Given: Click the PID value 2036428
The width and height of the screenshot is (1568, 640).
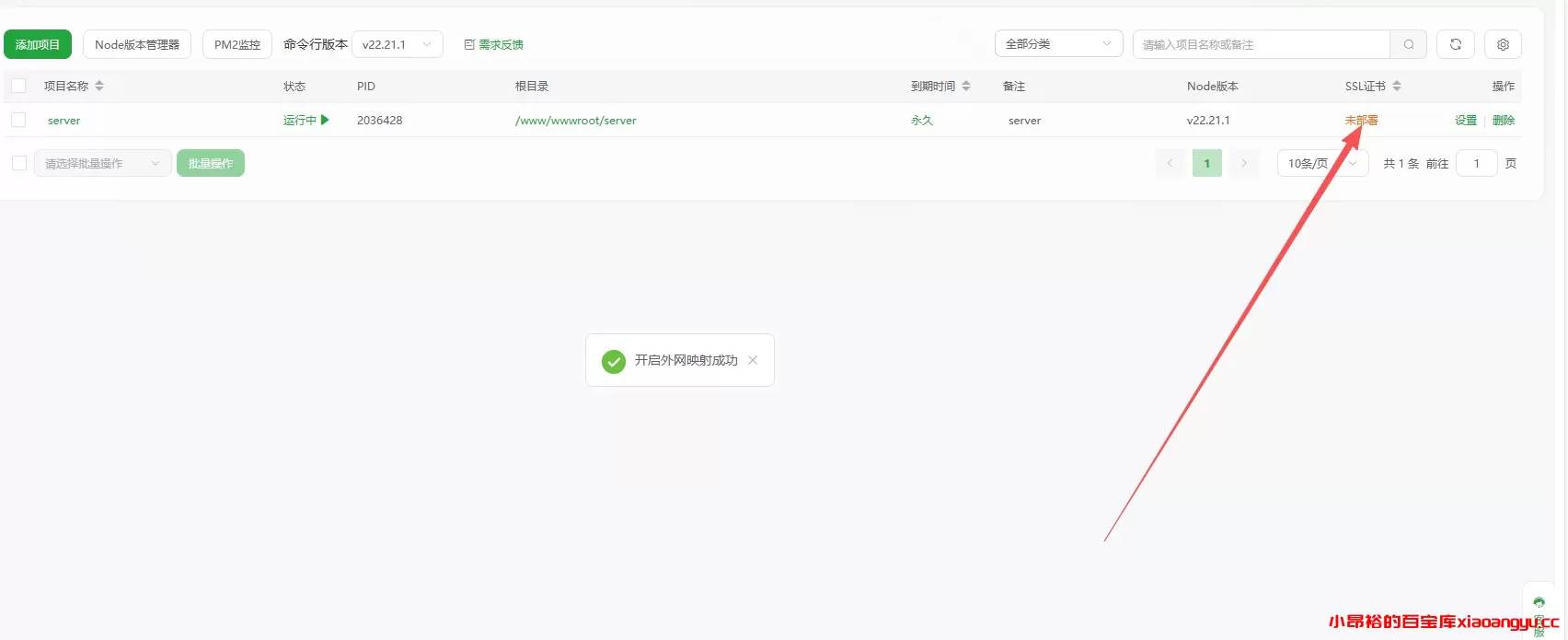Looking at the screenshot, I should (x=380, y=121).
